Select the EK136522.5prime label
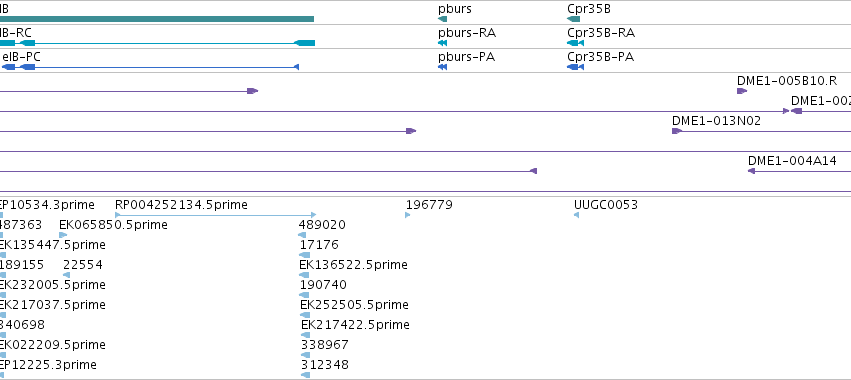 (x=353, y=264)
